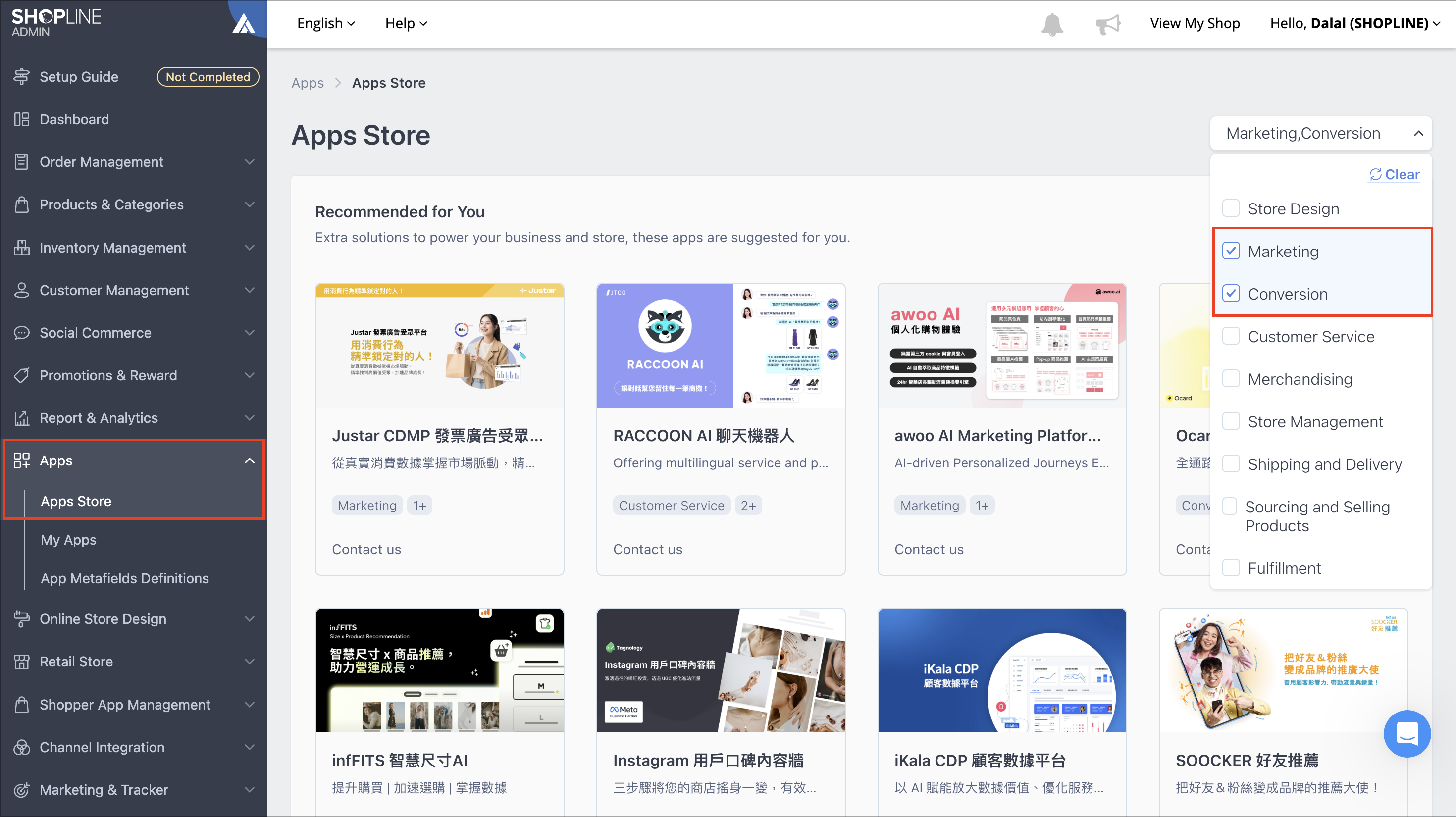
Task: Click the triangular logo badge in sidebar header
Action: click(x=244, y=24)
